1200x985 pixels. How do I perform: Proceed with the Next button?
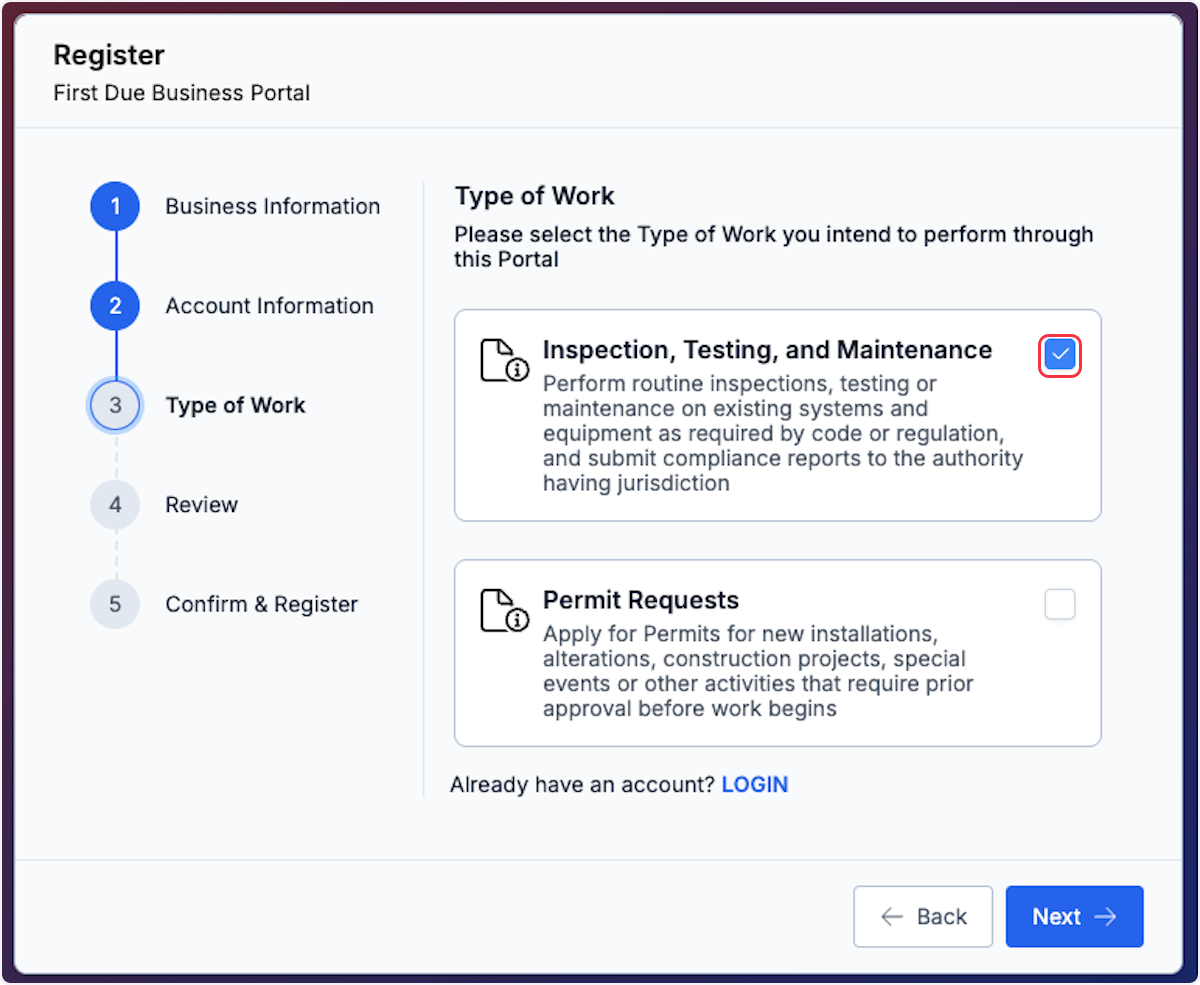[1075, 917]
